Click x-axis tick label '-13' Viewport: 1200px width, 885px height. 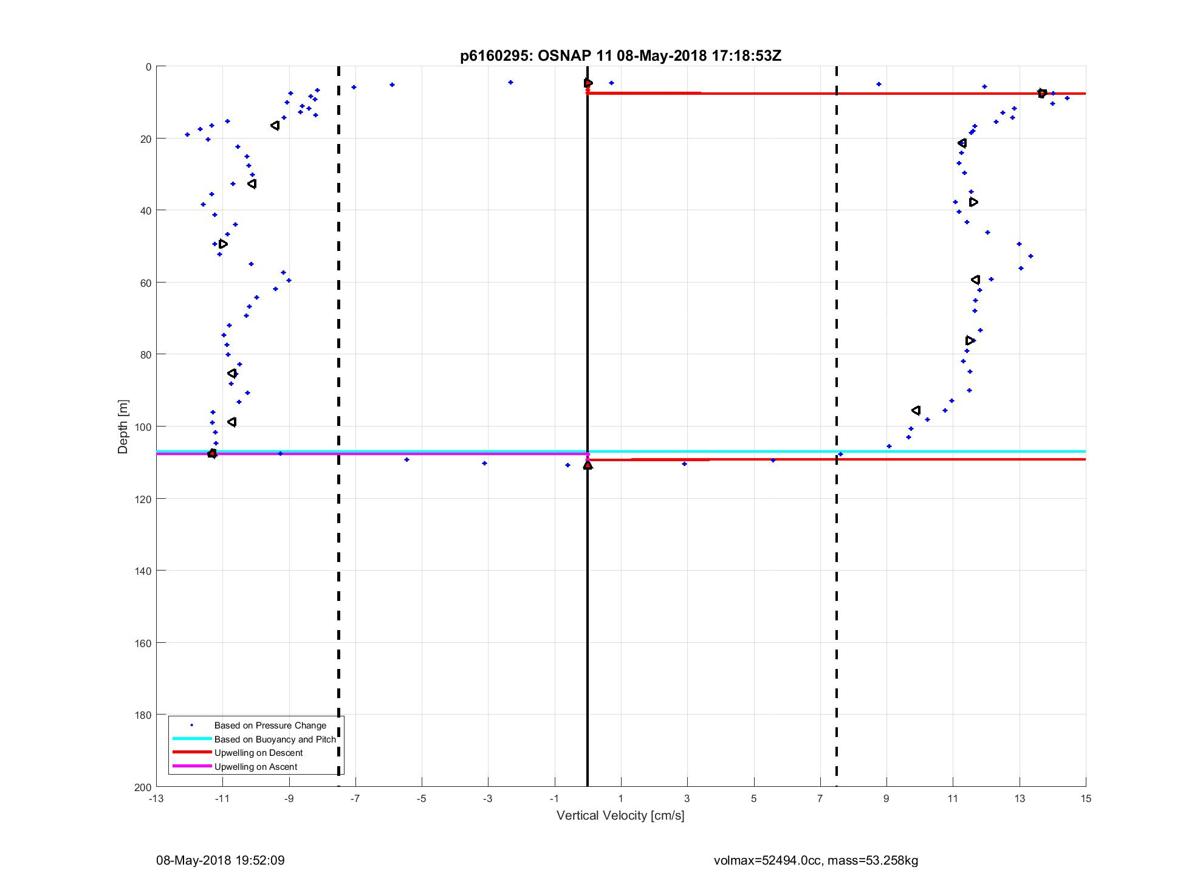(x=155, y=799)
